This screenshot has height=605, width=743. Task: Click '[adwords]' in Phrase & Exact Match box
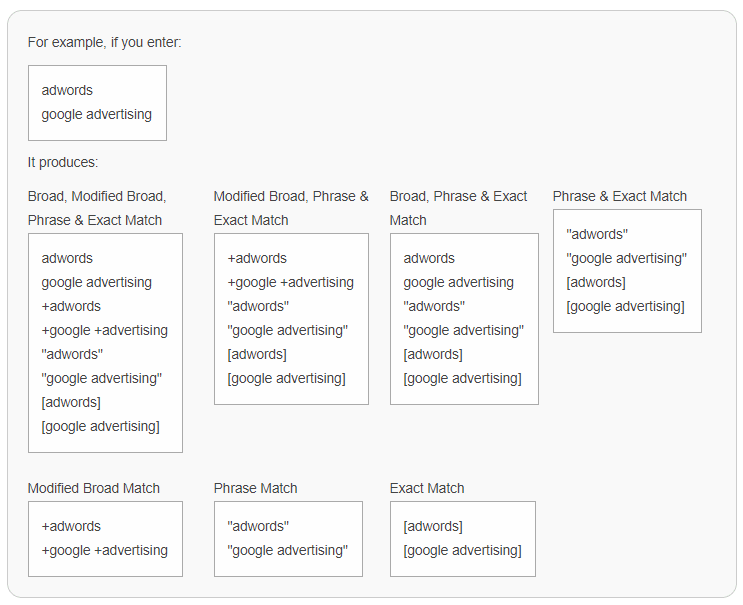(x=596, y=282)
